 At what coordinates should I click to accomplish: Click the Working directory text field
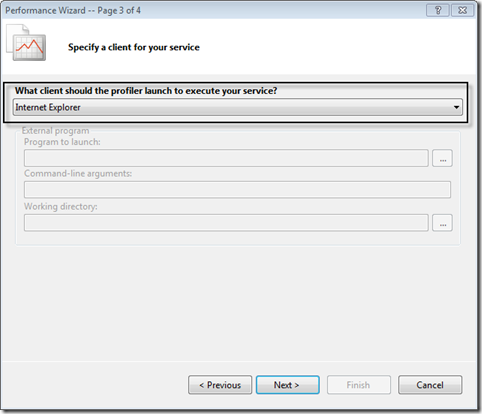click(x=226, y=223)
